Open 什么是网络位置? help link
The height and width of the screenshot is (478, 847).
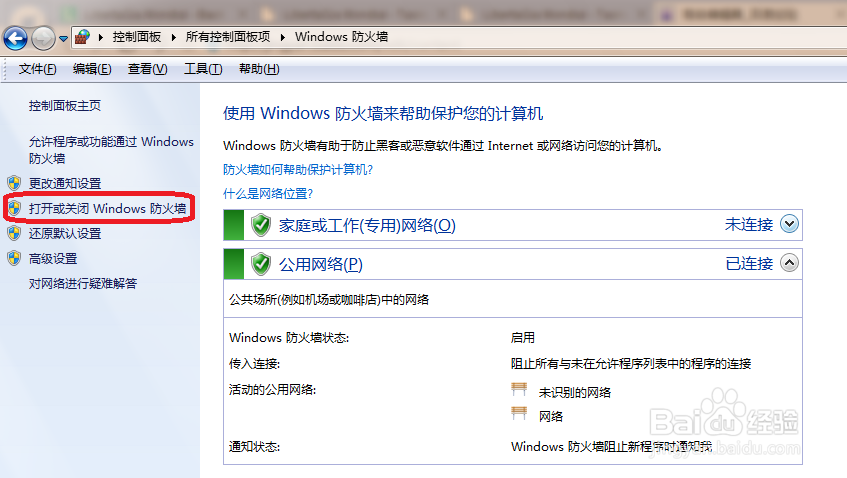[x=268, y=193]
